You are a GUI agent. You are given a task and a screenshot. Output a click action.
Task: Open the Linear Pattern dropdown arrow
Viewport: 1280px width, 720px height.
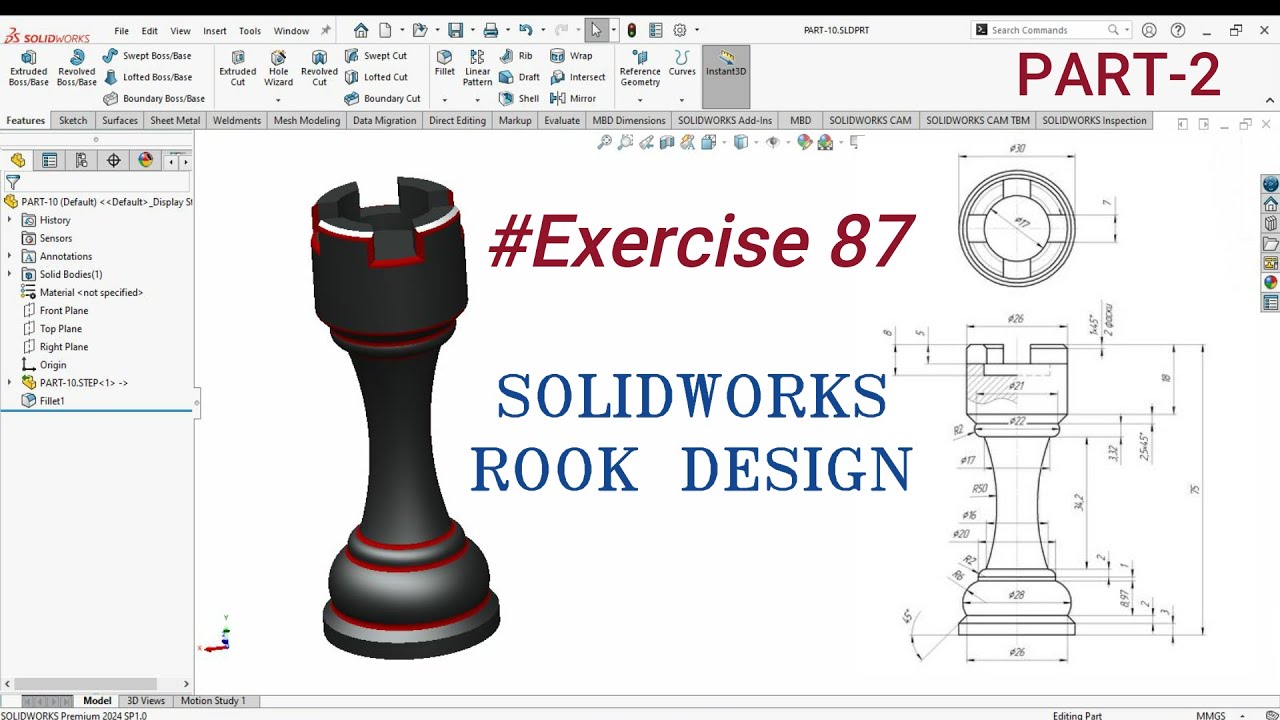click(477, 100)
